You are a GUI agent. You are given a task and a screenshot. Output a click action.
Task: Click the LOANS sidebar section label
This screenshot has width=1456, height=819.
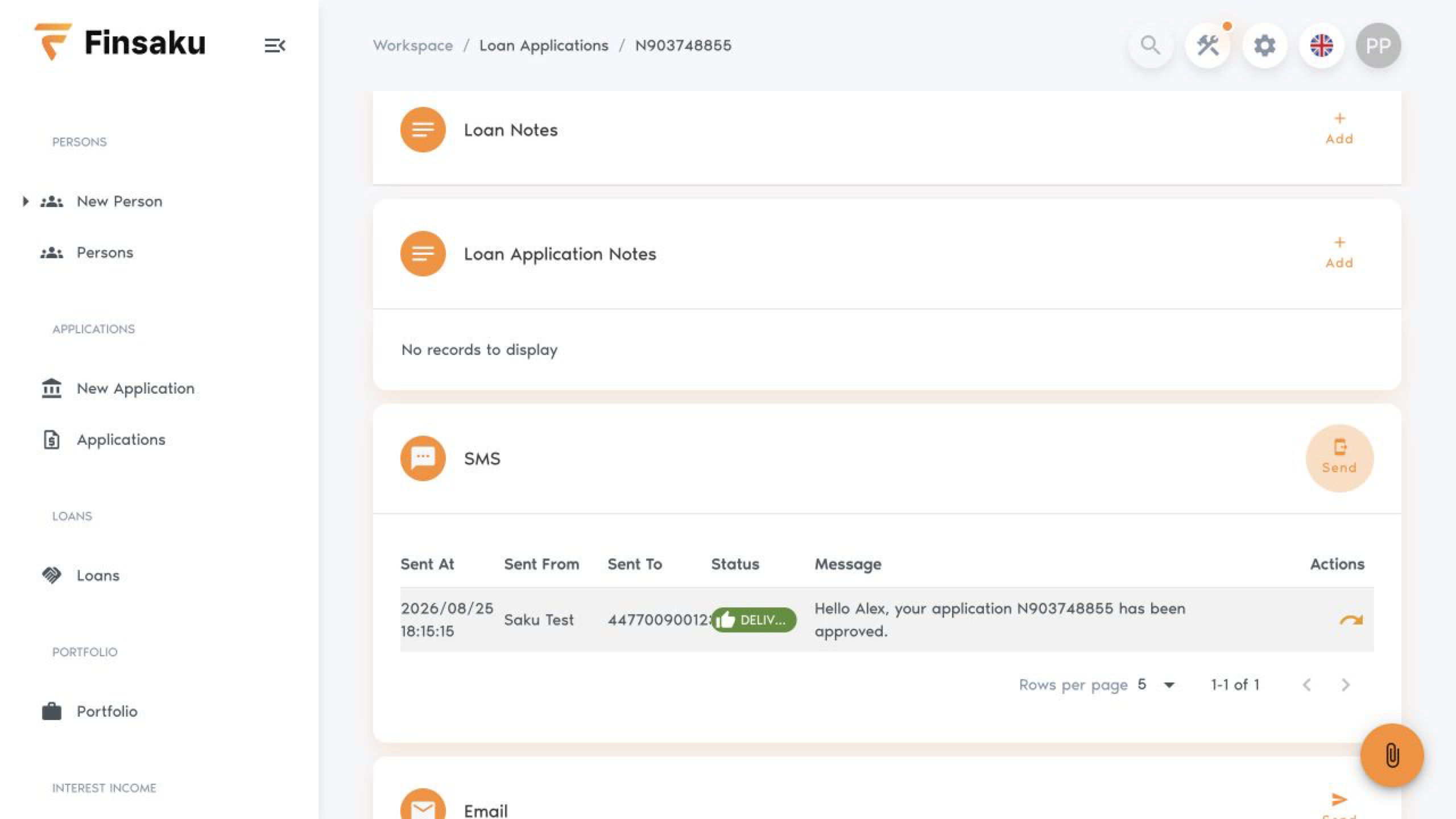pyautogui.click(x=72, y=516)
